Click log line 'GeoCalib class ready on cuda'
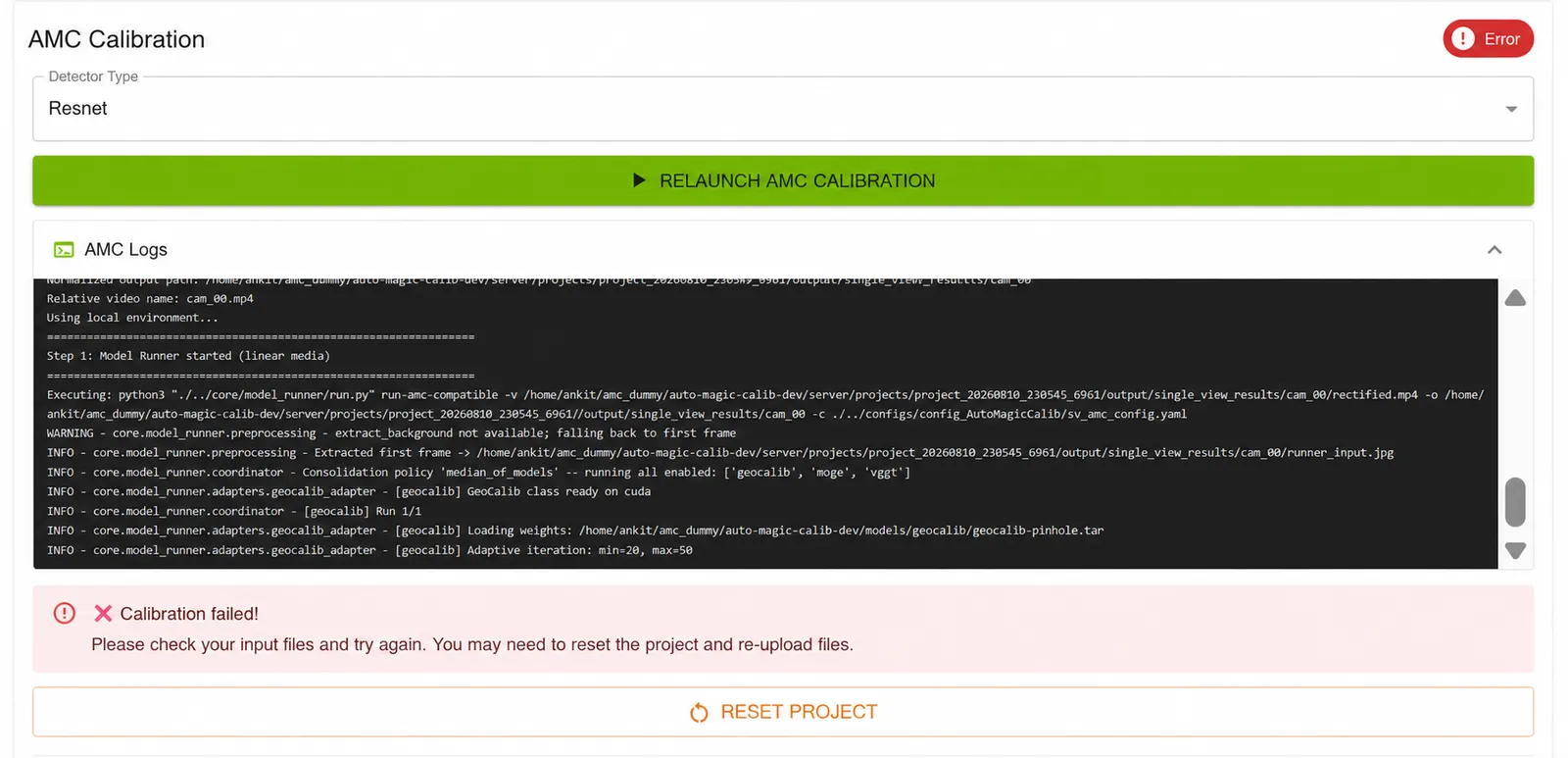The width and height of the screenshot is (1568, 758). pyautogui.click(x=348, y=491)
